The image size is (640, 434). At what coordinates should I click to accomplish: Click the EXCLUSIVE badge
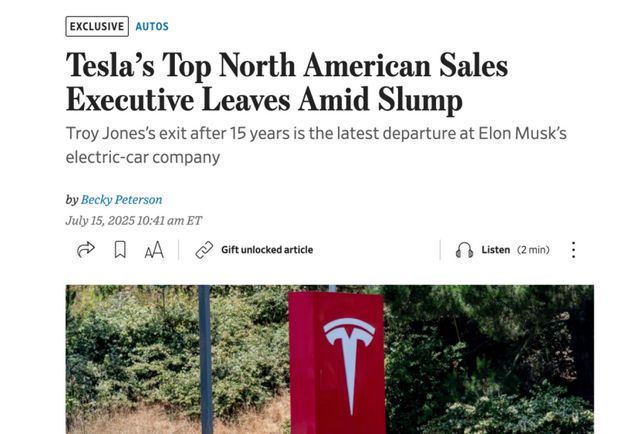click(x=97, y=26)
